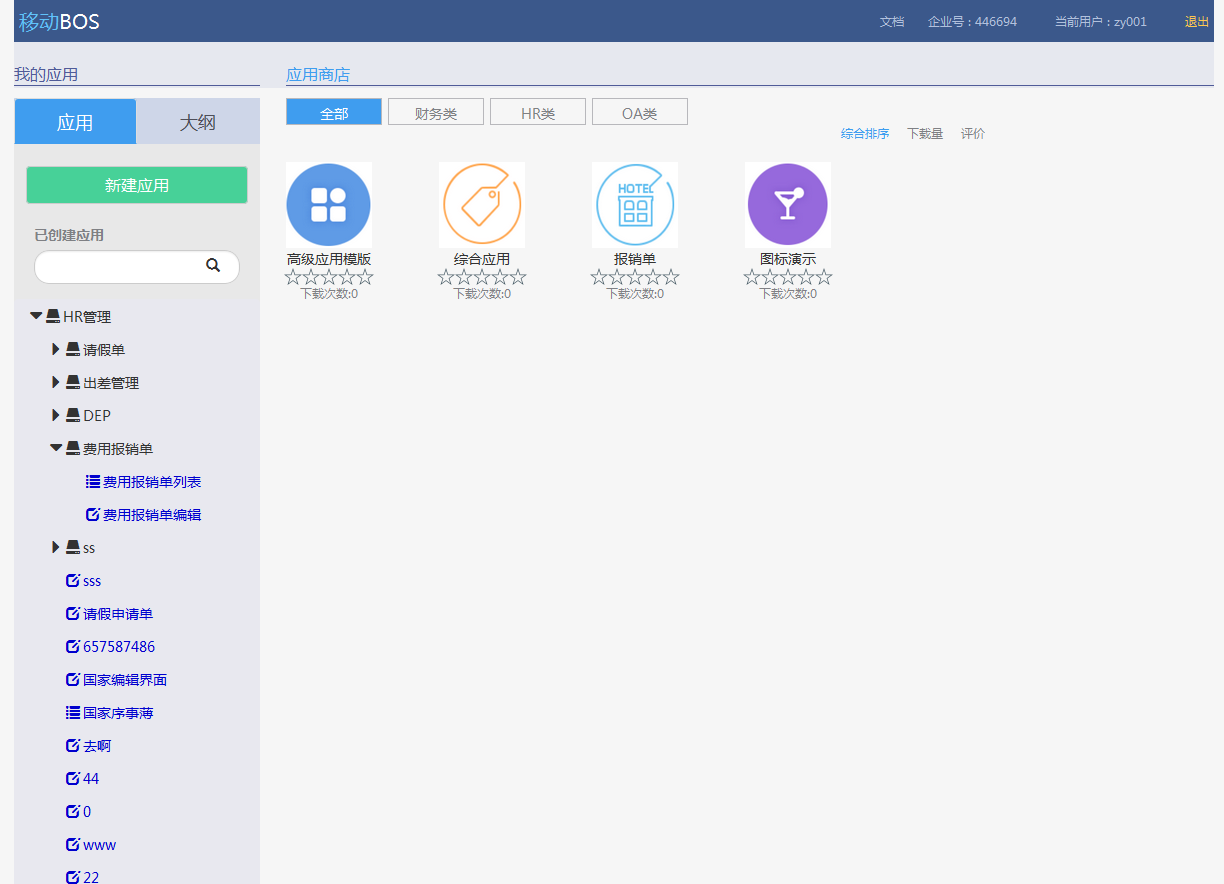Click the 退出 logout link
1224x884 pixels.
coord(1196,22)
